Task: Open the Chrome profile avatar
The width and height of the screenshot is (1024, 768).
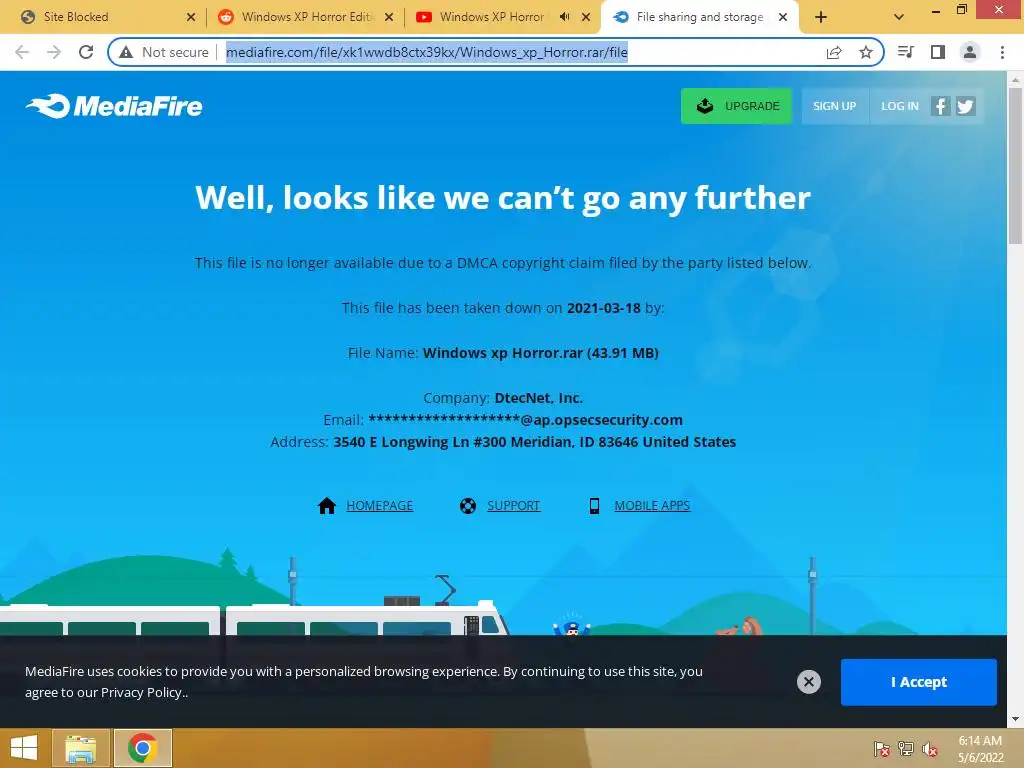Action: 970,52
